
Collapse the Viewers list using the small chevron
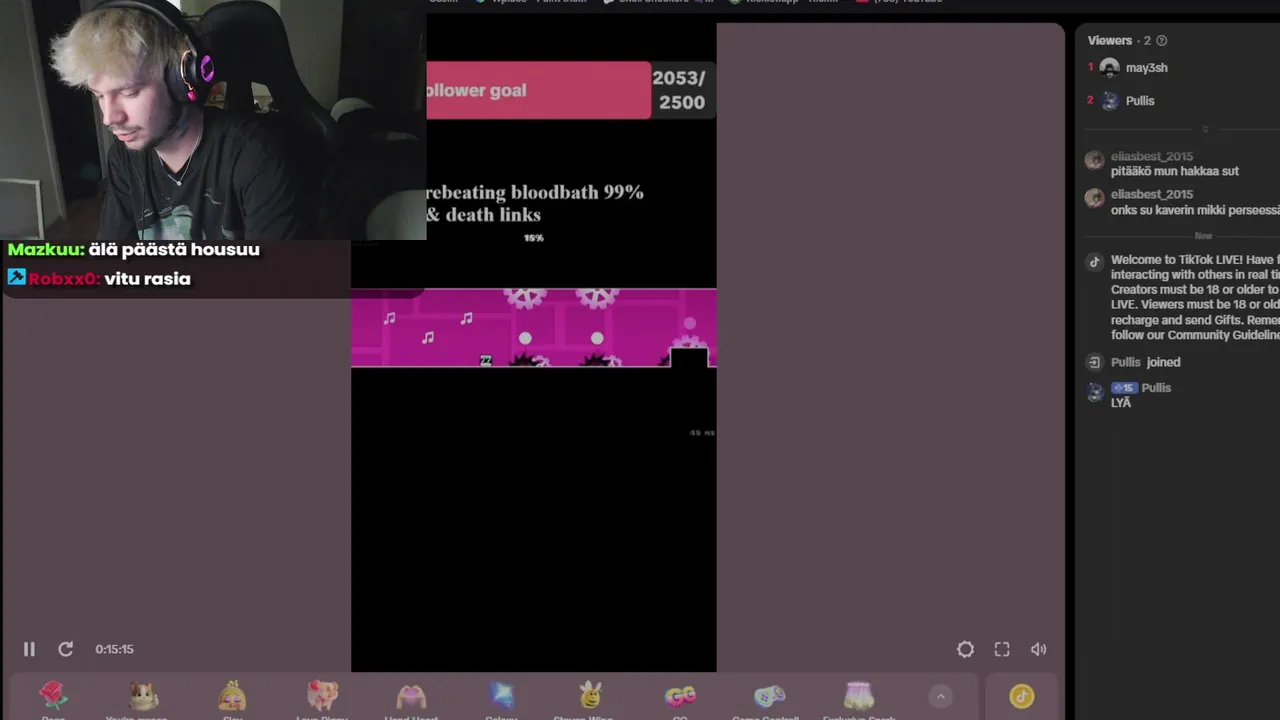point(1204,129)
